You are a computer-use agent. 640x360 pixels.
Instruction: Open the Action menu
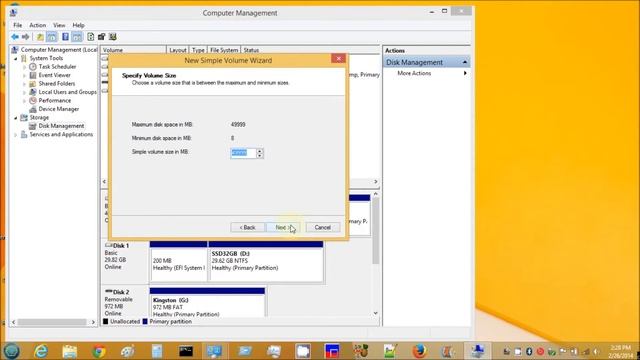pyautogui.click(x=38, y=25)
